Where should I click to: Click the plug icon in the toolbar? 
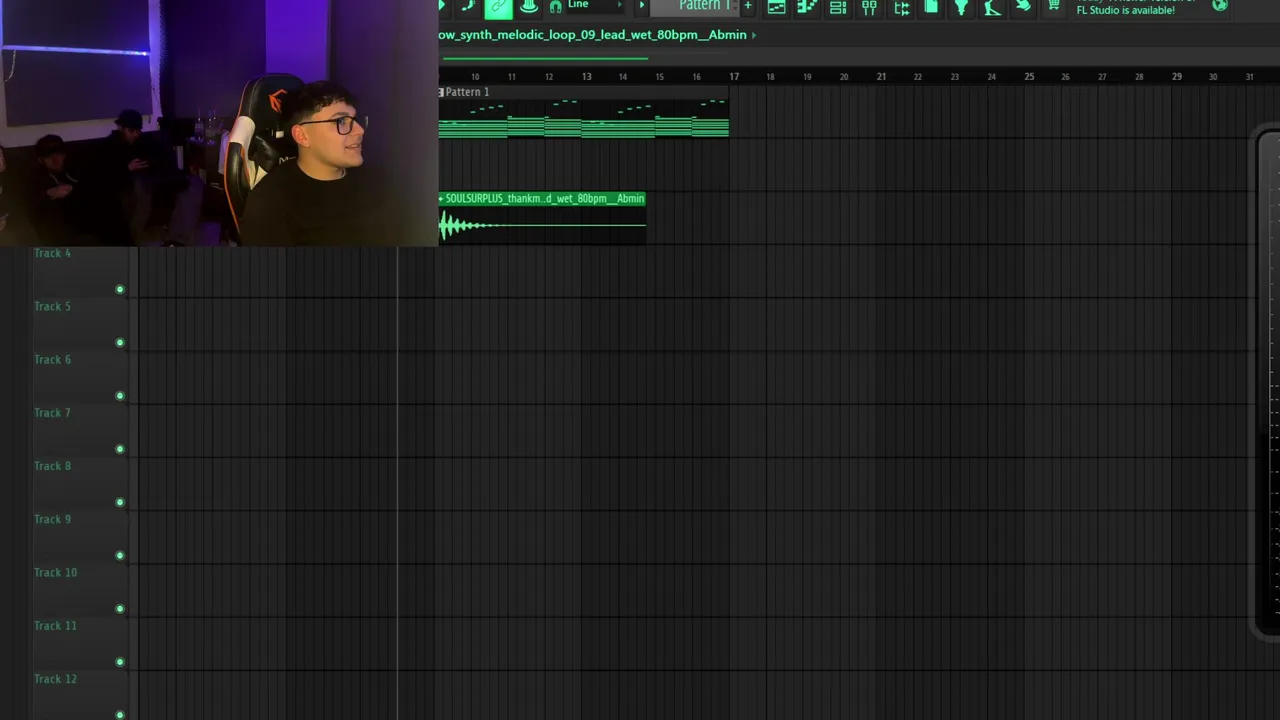pos(961,8)
